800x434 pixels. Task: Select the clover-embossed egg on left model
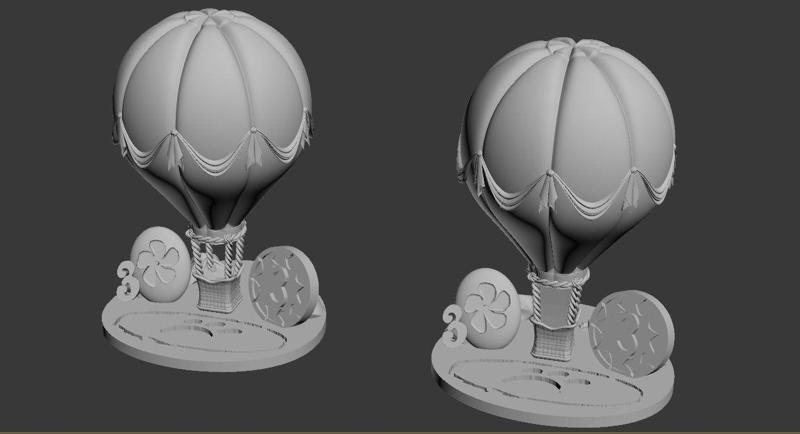[160, 264]
